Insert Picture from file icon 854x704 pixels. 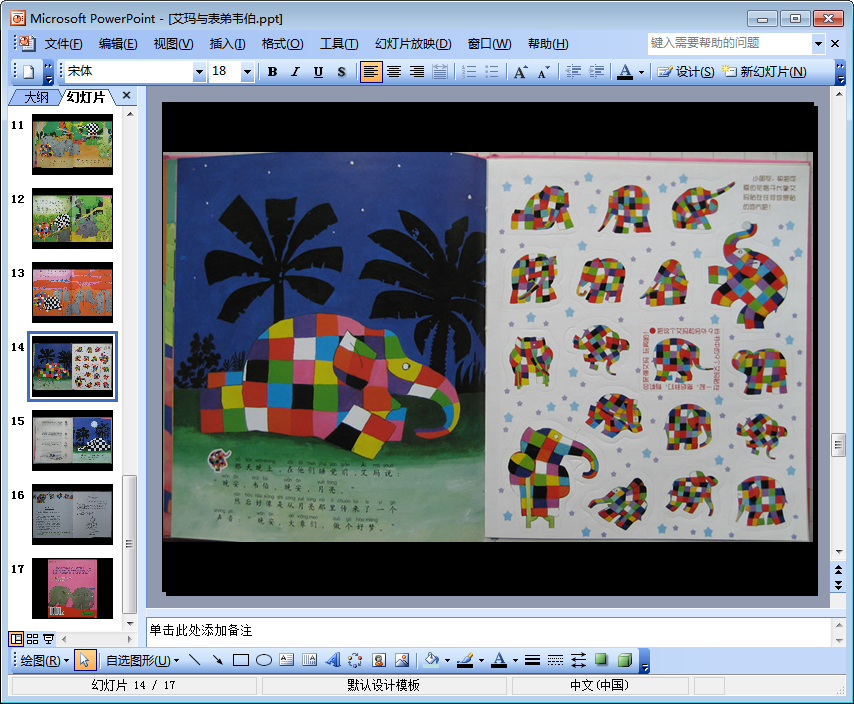[x=402, y=660]
